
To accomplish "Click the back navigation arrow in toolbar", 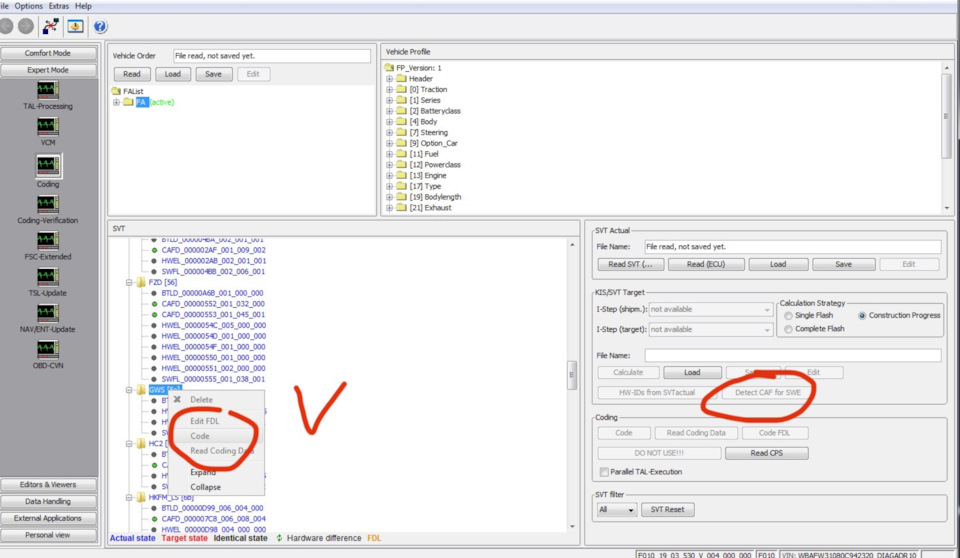I will [6, 26].
